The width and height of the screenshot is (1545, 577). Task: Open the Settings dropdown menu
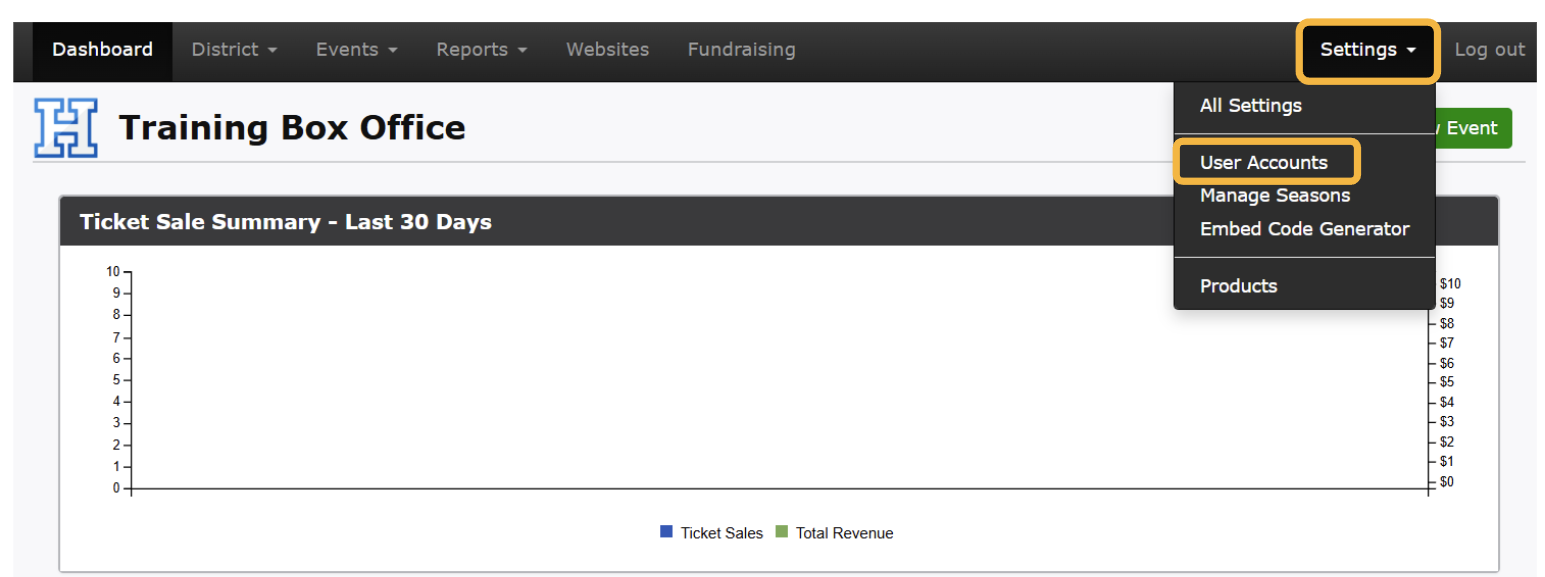pos(1367,50)
